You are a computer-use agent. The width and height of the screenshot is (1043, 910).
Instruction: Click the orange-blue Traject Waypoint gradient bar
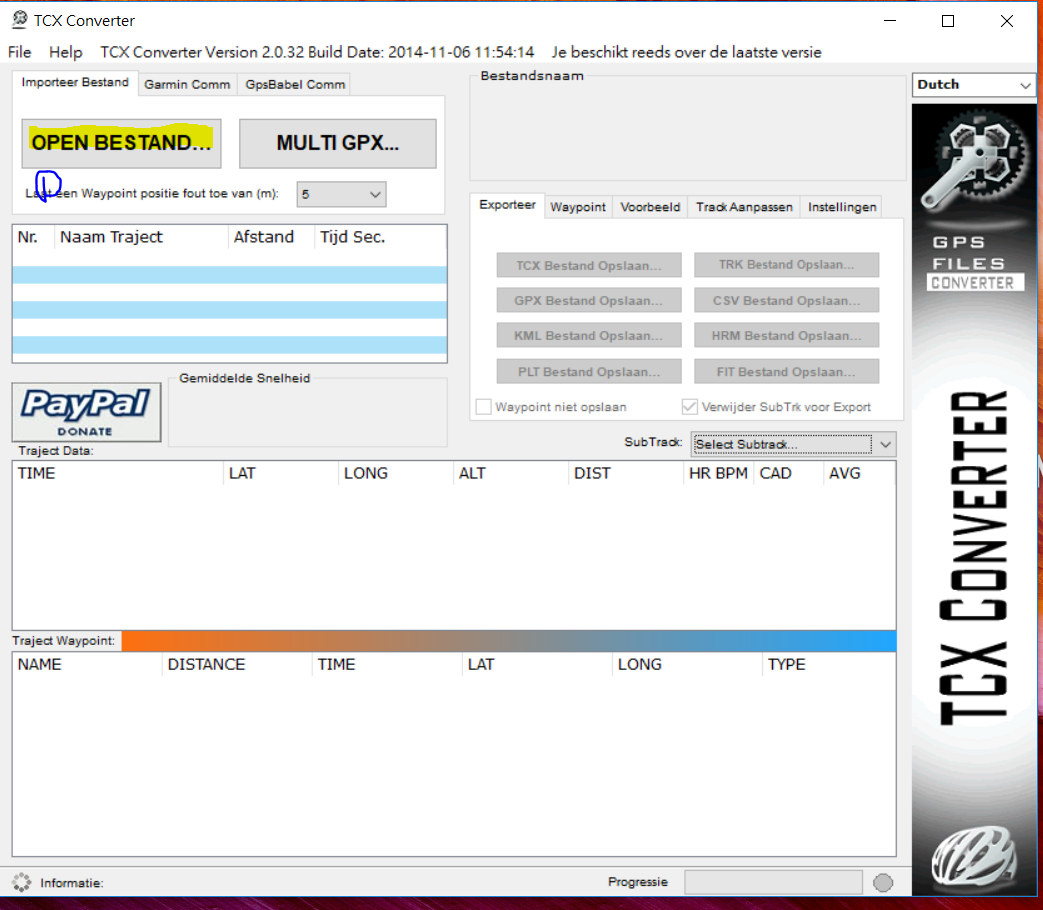pyautogui.click(x=509, y=641)
